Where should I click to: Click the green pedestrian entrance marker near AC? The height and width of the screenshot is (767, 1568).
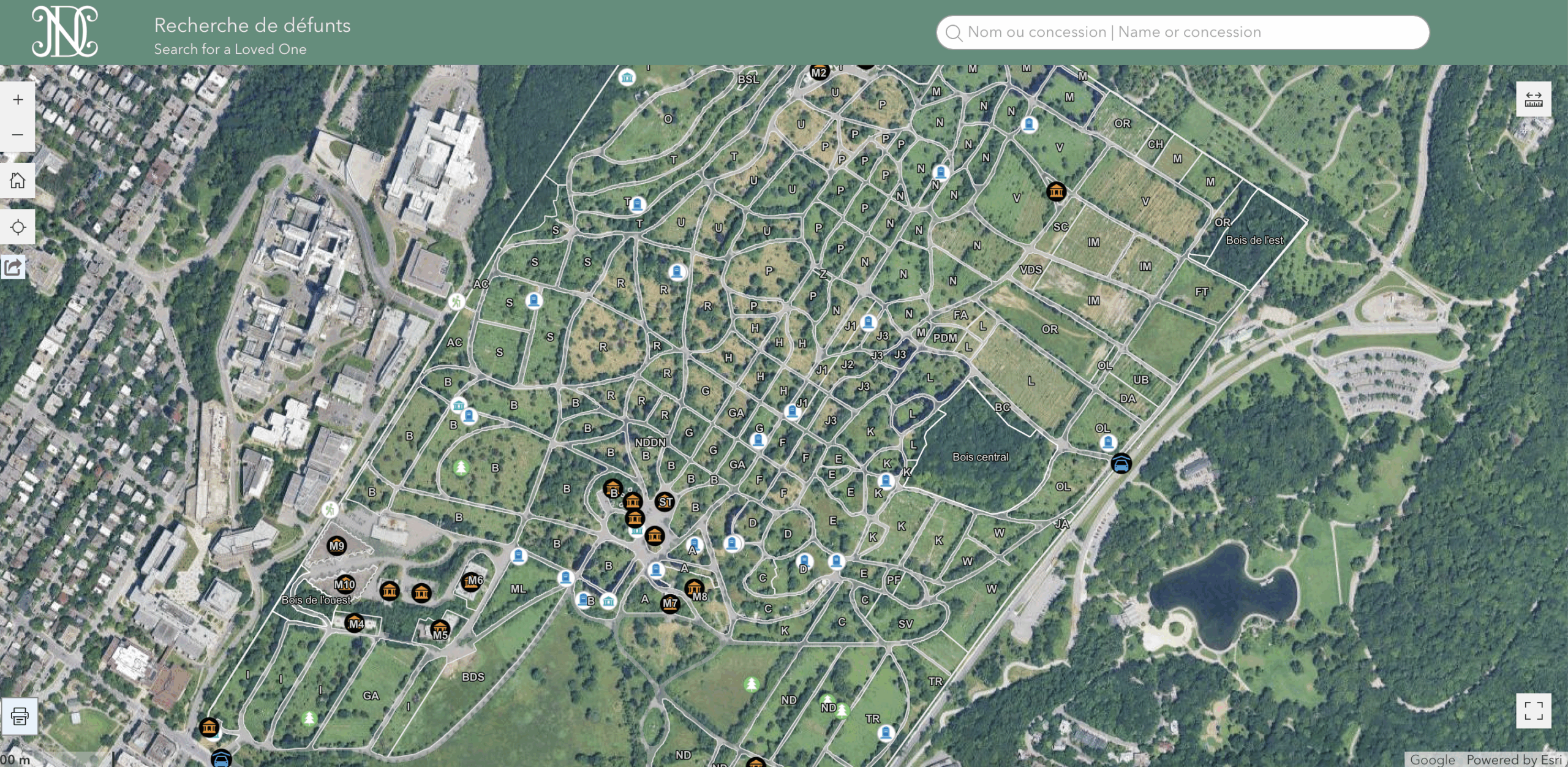click(456, 301)
